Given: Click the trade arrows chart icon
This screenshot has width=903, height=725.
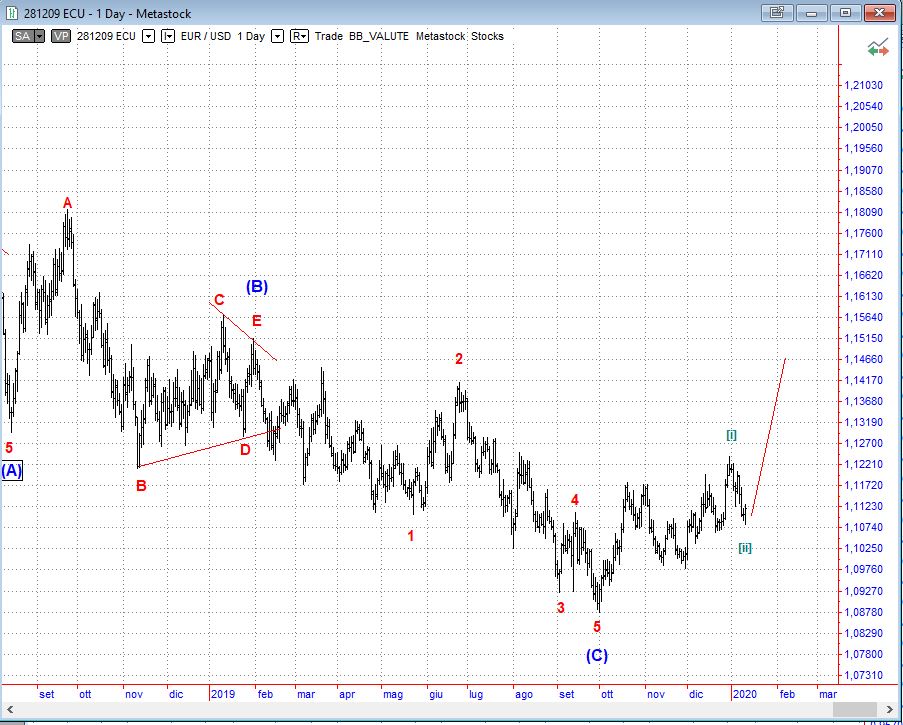Looking at the screenshot, I should point(878,48).
